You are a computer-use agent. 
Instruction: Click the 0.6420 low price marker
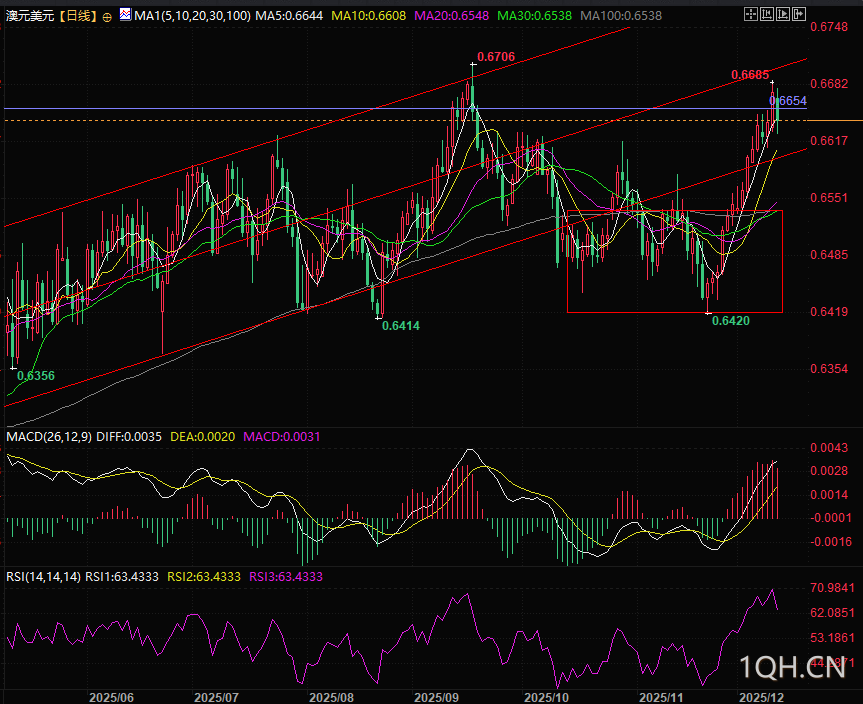(x=730, y=321)
